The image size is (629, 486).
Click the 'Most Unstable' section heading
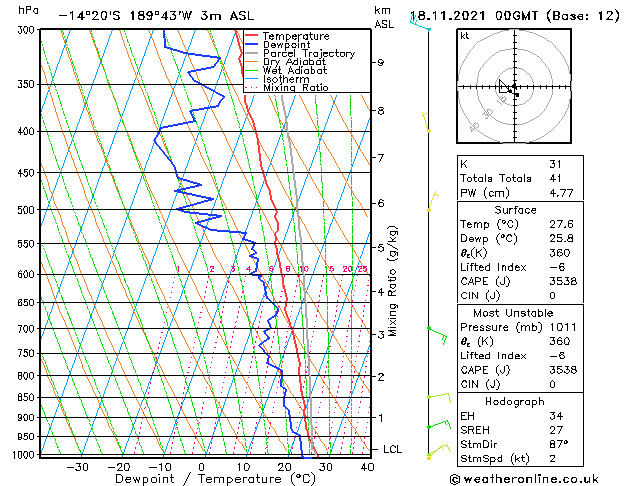click(513, 313)
